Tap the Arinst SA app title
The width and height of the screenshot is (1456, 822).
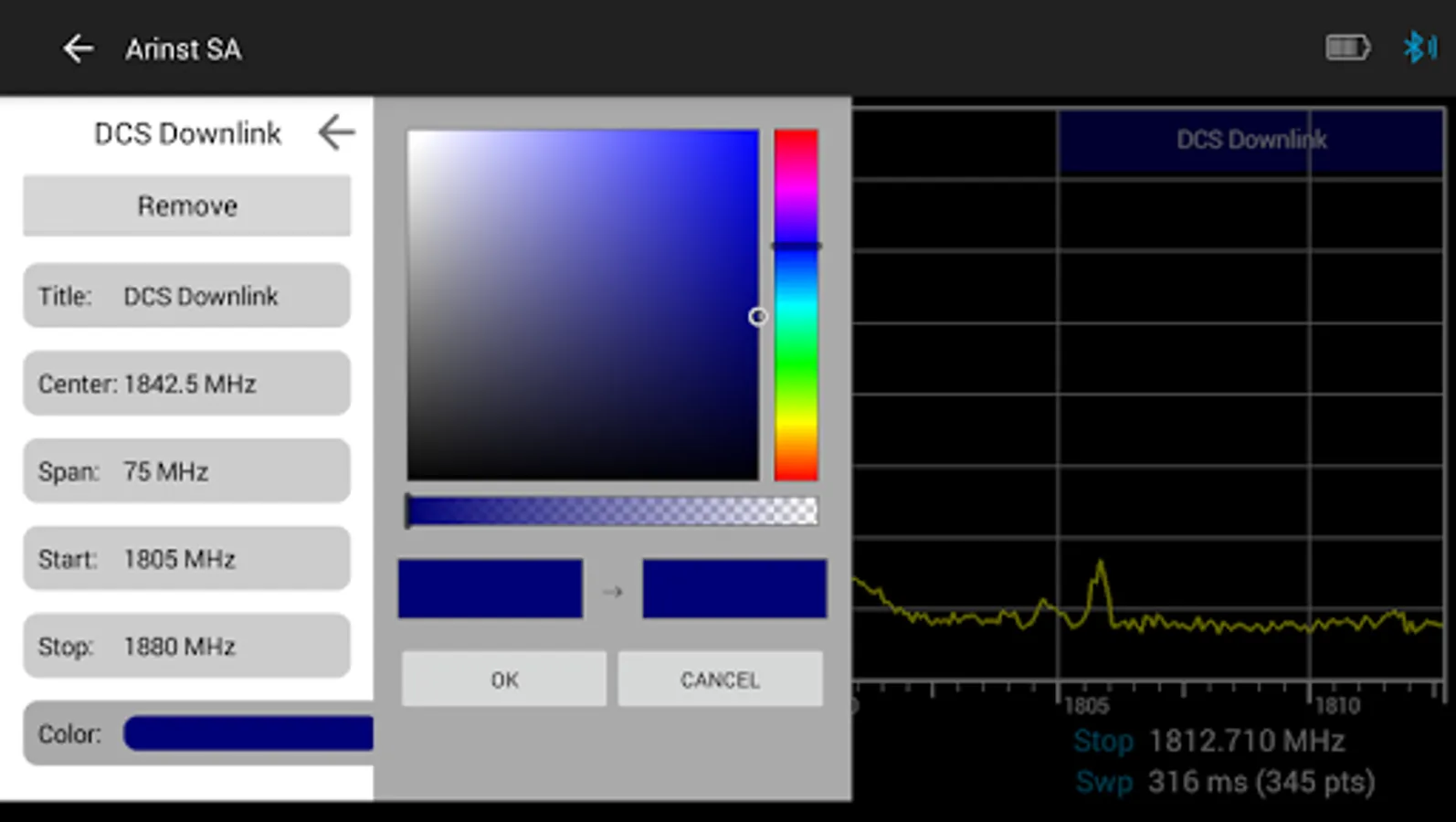(x=184, y=49)
